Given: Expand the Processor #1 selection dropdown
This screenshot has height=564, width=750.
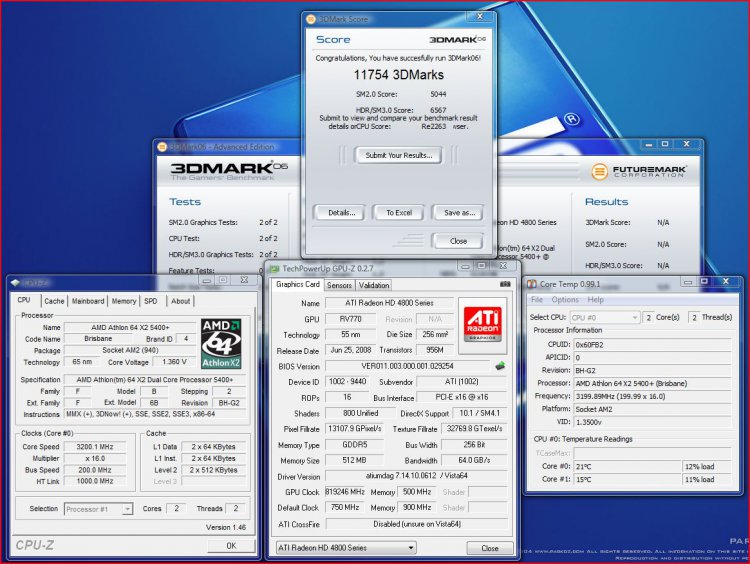Looking at the screenshot, I should [x=127, y=509].
